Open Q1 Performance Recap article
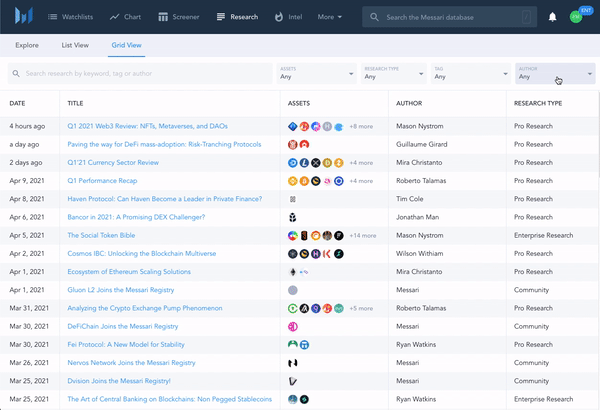600x410 pixels. tap(102, 181)
